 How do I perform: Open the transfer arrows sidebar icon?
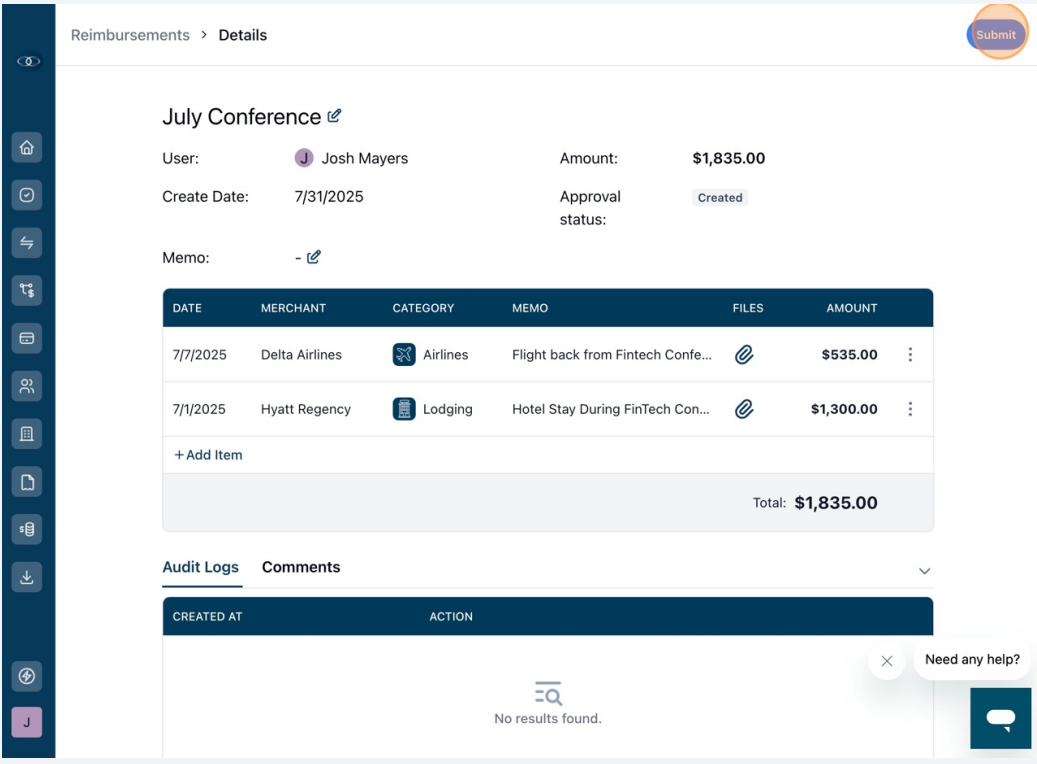point(26,243)
